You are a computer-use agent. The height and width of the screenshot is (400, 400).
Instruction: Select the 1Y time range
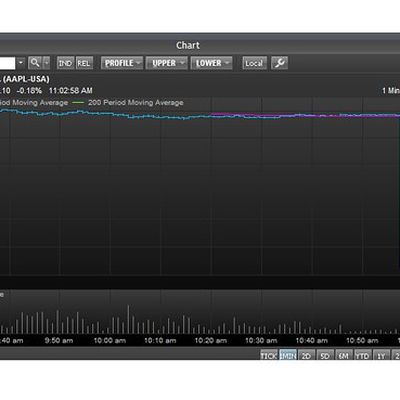(381, 355)
